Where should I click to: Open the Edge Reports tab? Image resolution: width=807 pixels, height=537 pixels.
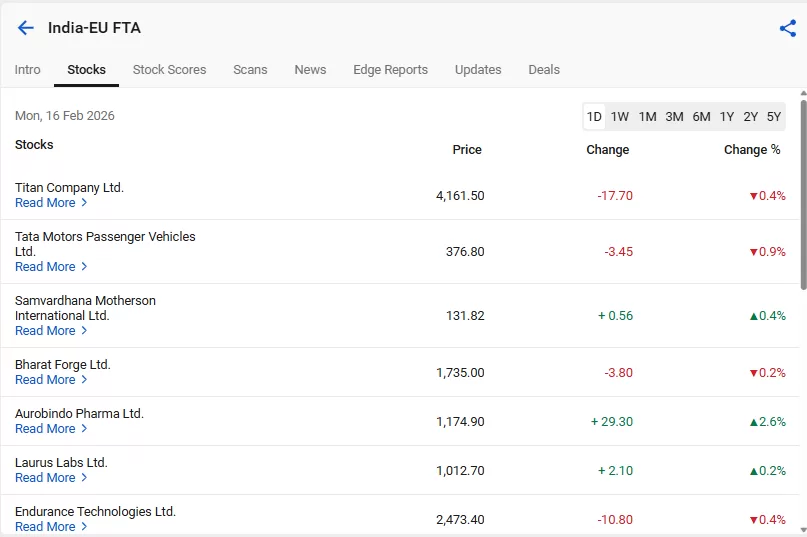point(390,70)
